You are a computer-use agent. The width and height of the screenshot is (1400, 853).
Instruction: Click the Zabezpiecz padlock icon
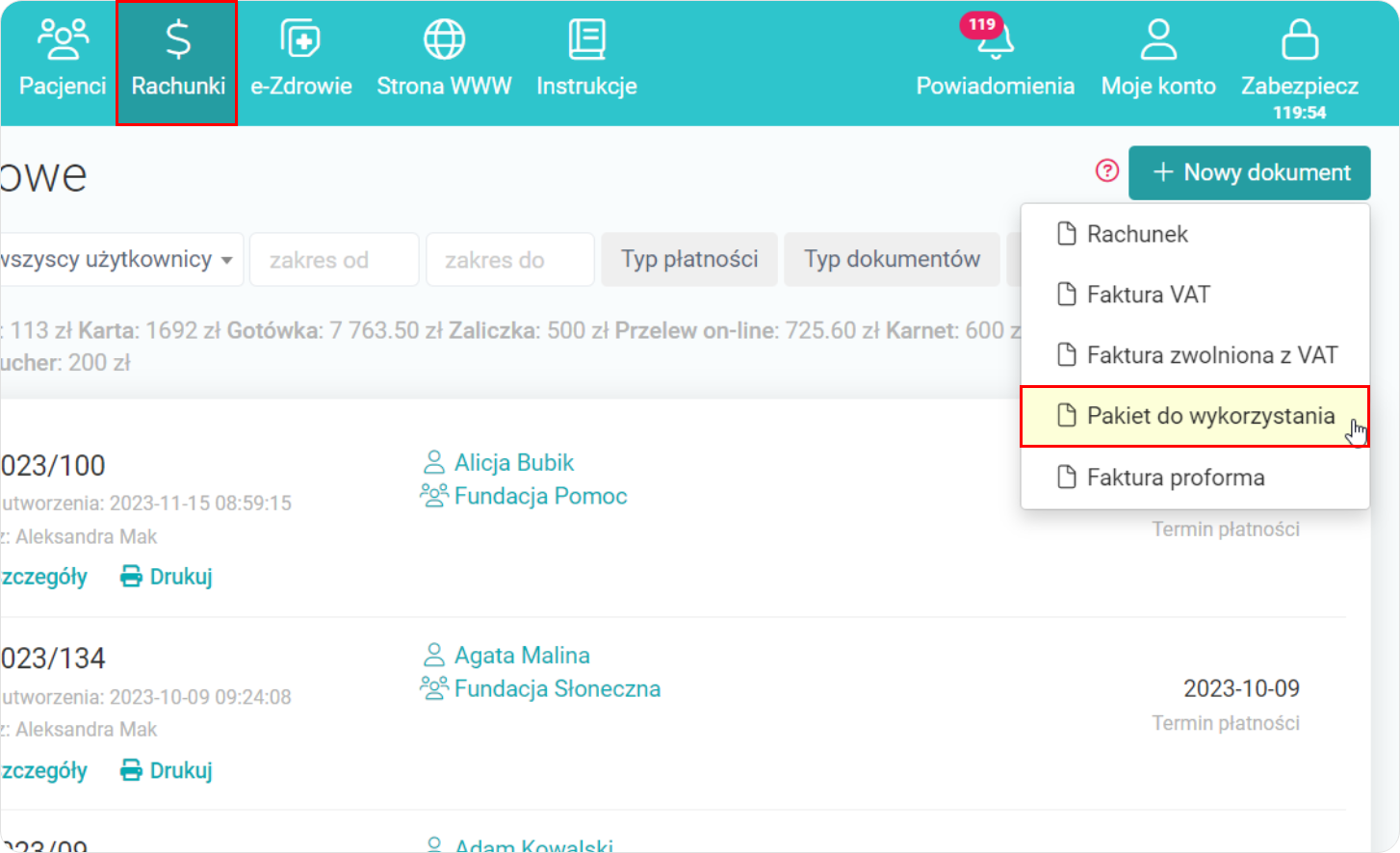1300,39
